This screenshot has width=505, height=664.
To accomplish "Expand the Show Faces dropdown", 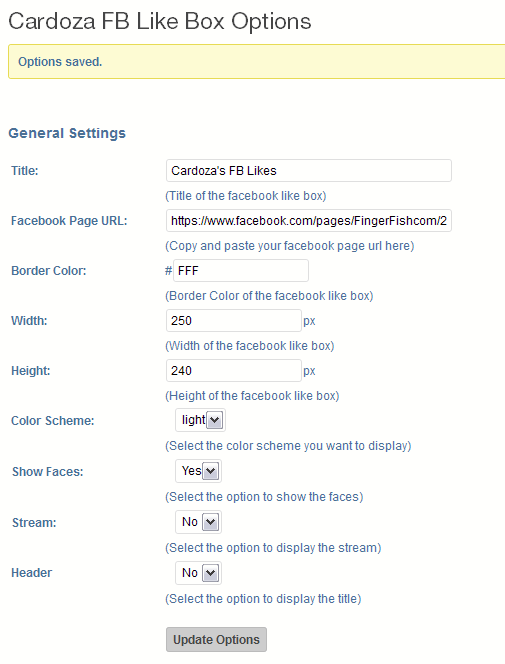I will tap(198, 471).
